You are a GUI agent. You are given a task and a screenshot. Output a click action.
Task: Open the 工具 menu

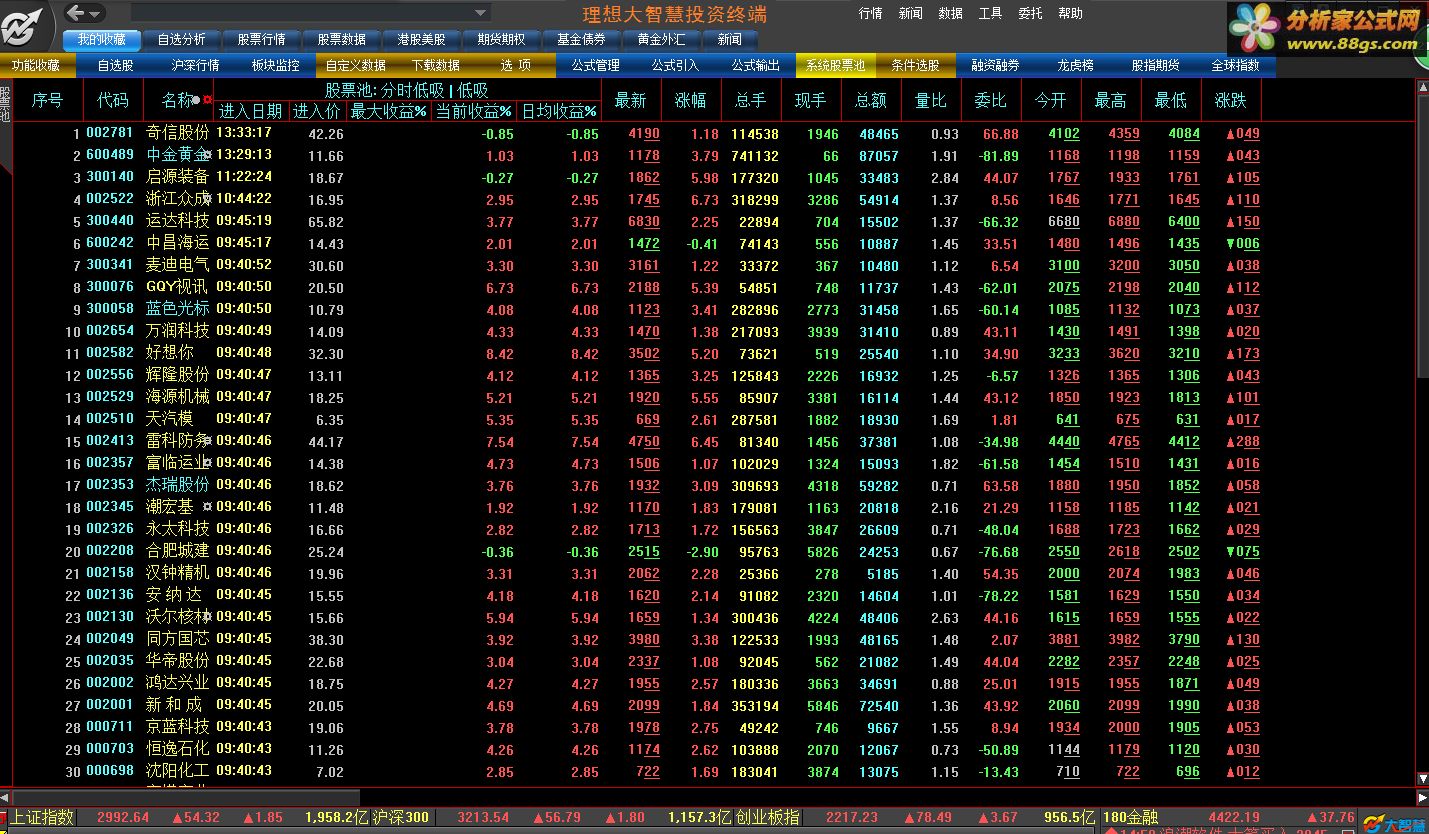coord(990,13)
